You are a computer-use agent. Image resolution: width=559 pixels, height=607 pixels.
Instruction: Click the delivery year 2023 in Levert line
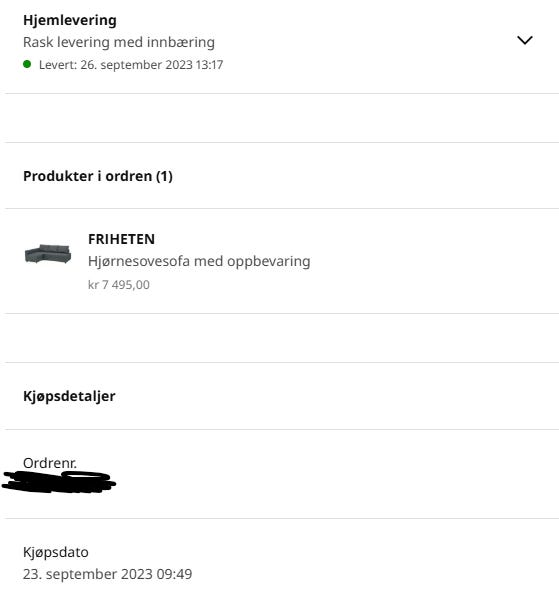point(179,64)
